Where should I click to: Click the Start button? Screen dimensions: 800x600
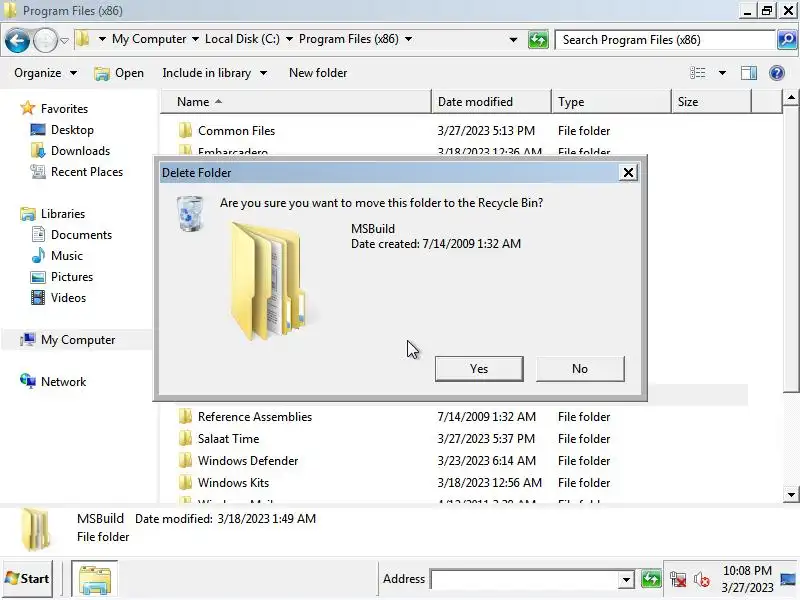point(28,579)
